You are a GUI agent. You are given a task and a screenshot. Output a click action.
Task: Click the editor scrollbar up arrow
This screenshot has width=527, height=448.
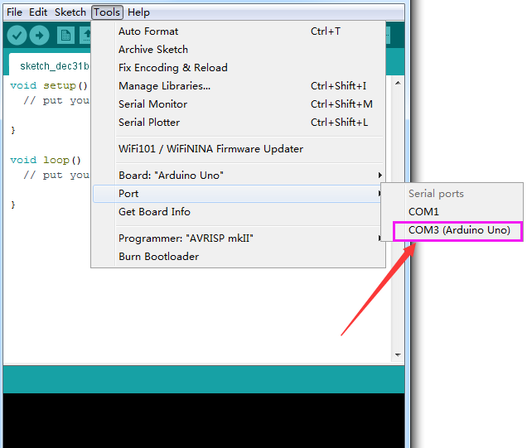pyautogui.click(x=398, y=83)
